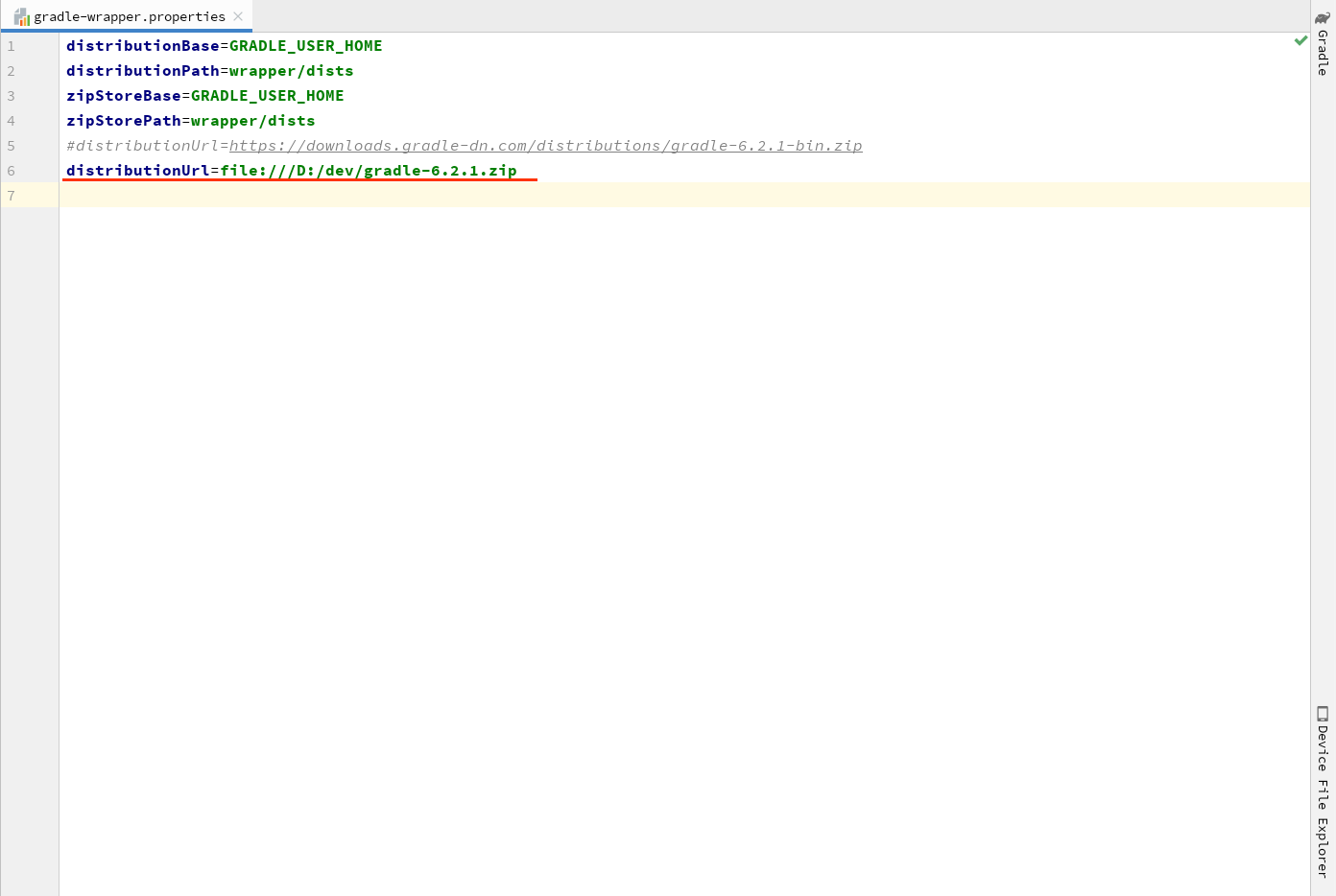The image size is (1336, 896).
Task: Click the file:///D:/dev/gradle-6.2.1.zip value
Action: [x=369, y=171]
